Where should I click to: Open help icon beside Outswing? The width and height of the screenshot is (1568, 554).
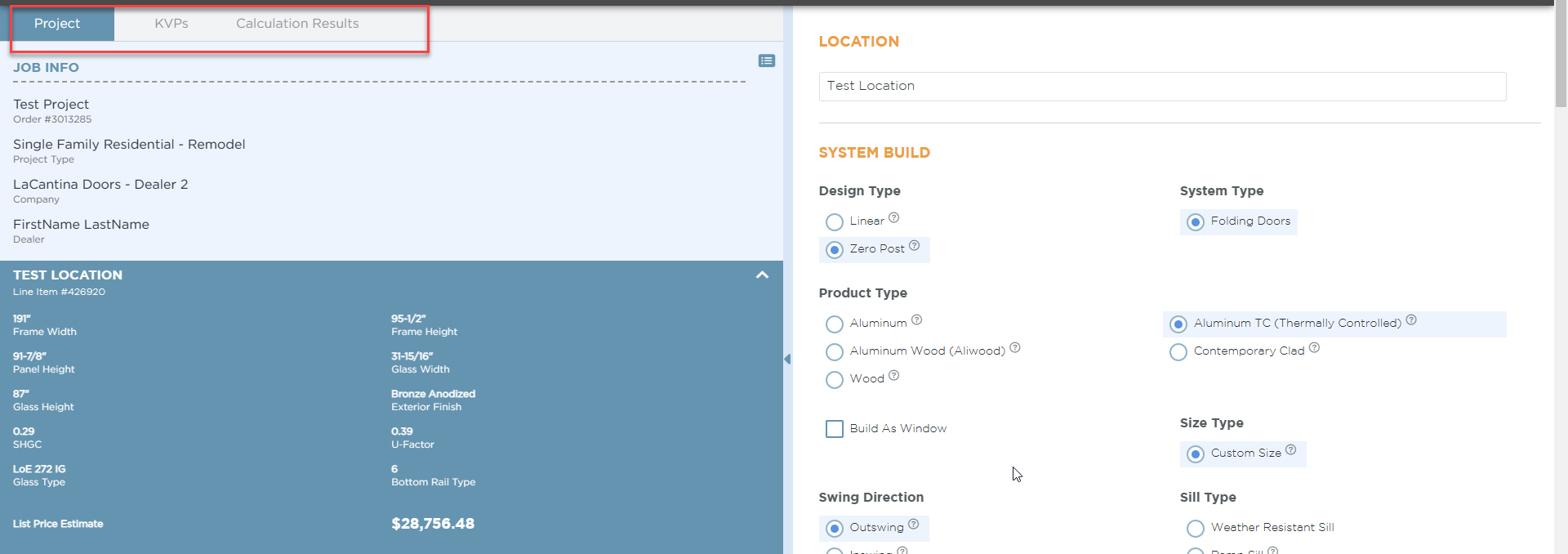coord(913,524)
